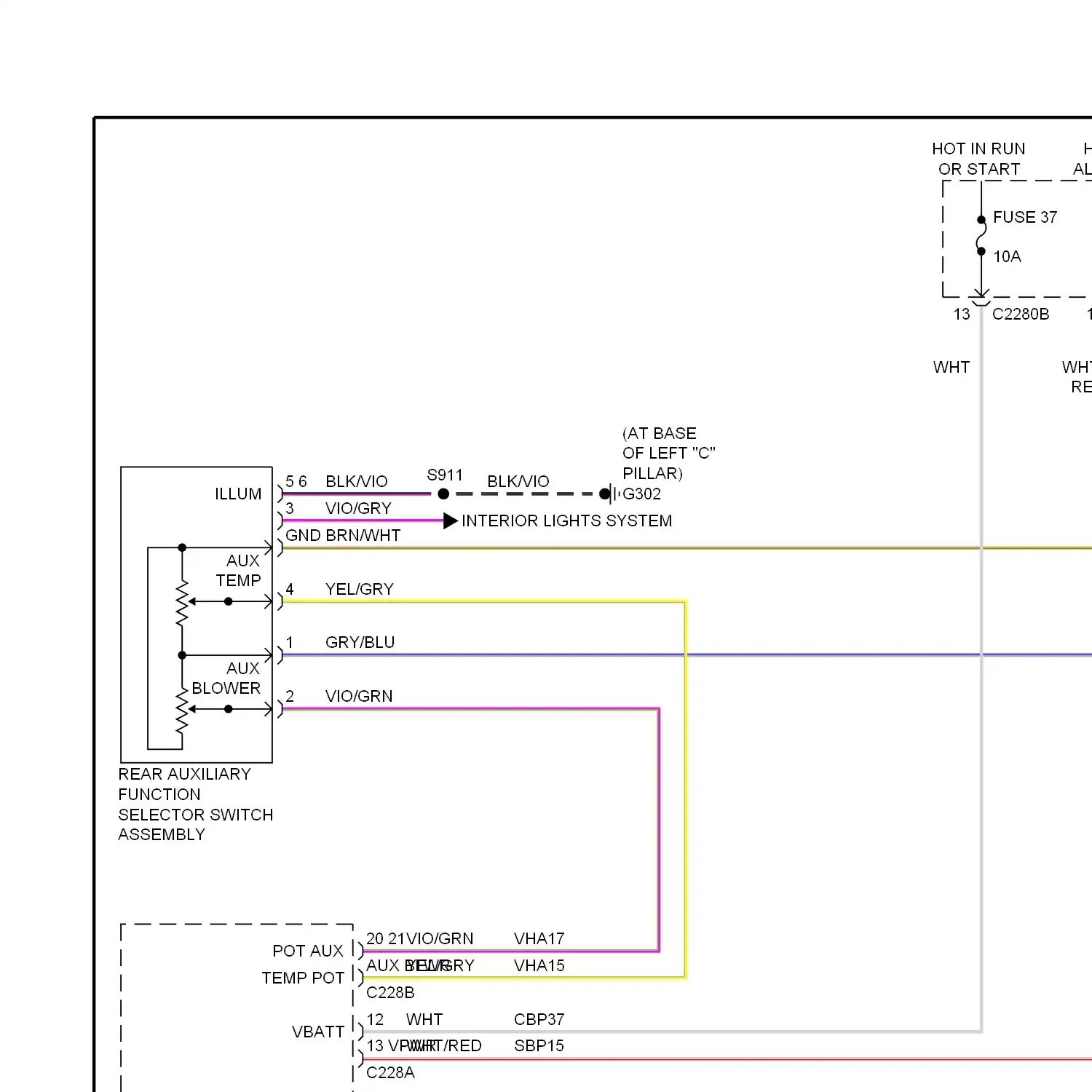Click the interior lights arrowhead symbol
The width and height of the screenshot is (1092, 1092).
451,521
